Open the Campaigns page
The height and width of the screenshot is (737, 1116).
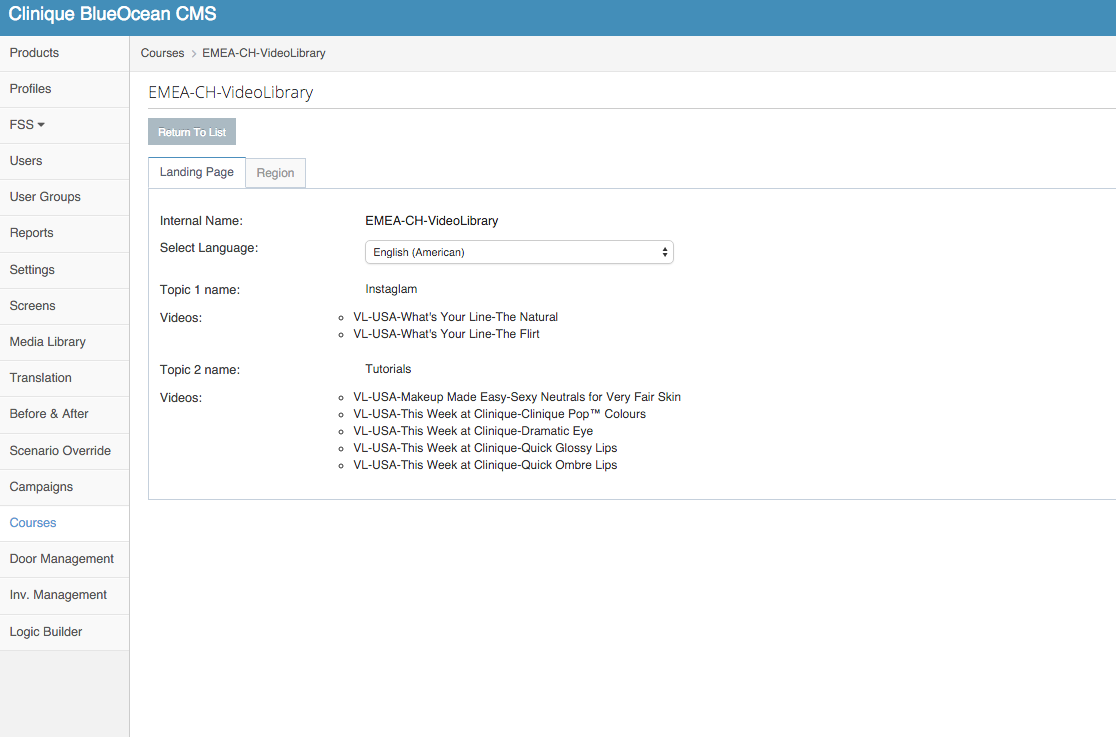coord(64,487)
